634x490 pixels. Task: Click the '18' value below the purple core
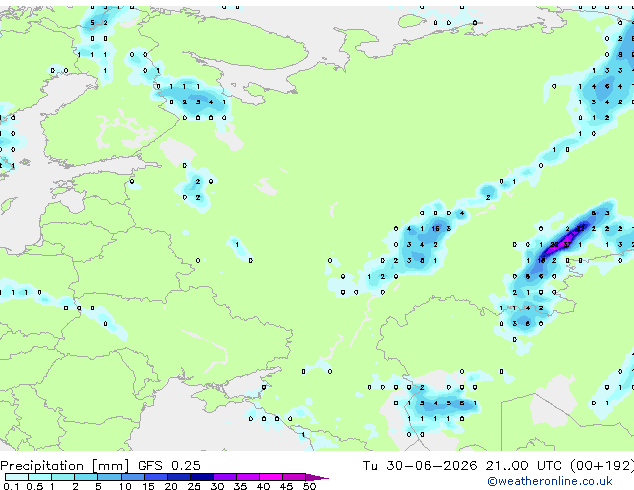click(x=541, y=261)
